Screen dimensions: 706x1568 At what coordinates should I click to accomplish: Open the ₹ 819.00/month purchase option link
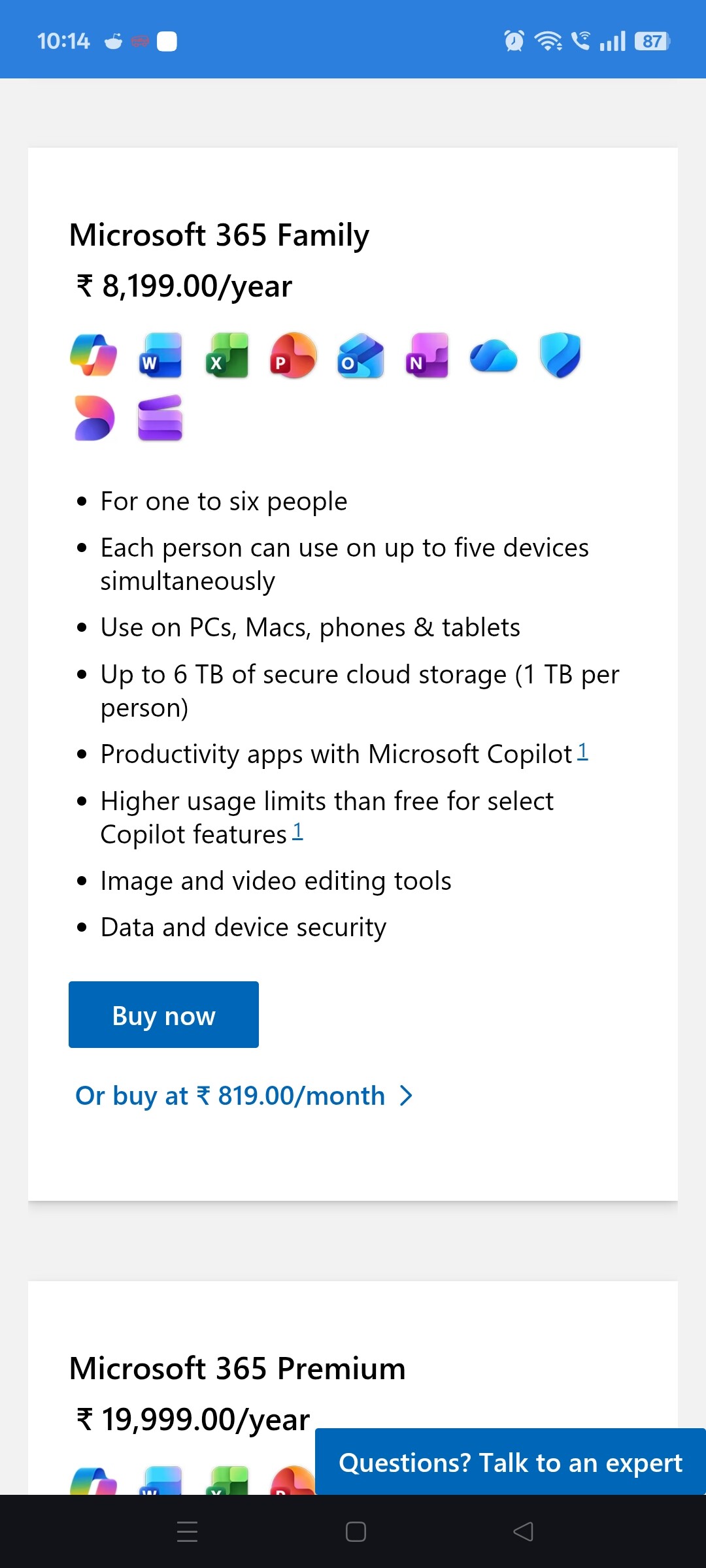point(230,1096)
